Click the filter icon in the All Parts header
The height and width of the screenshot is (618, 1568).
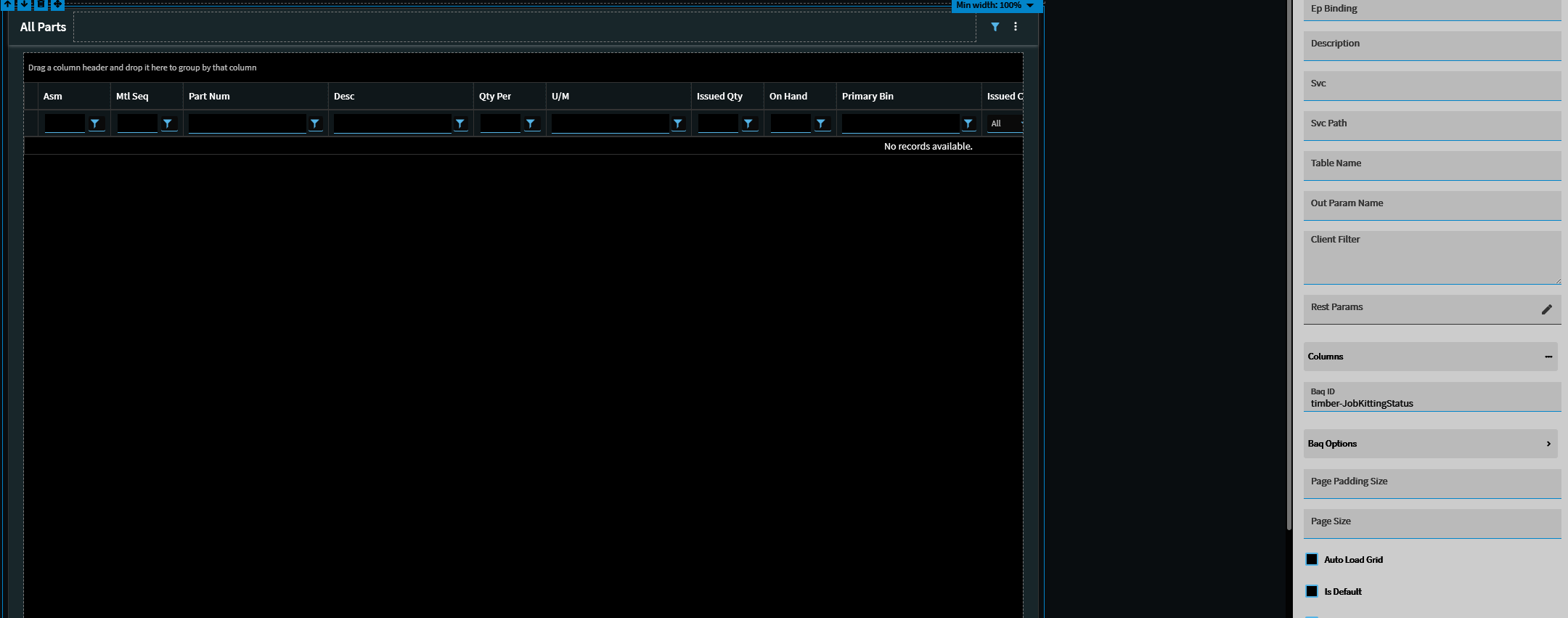[x=995, y=27]
